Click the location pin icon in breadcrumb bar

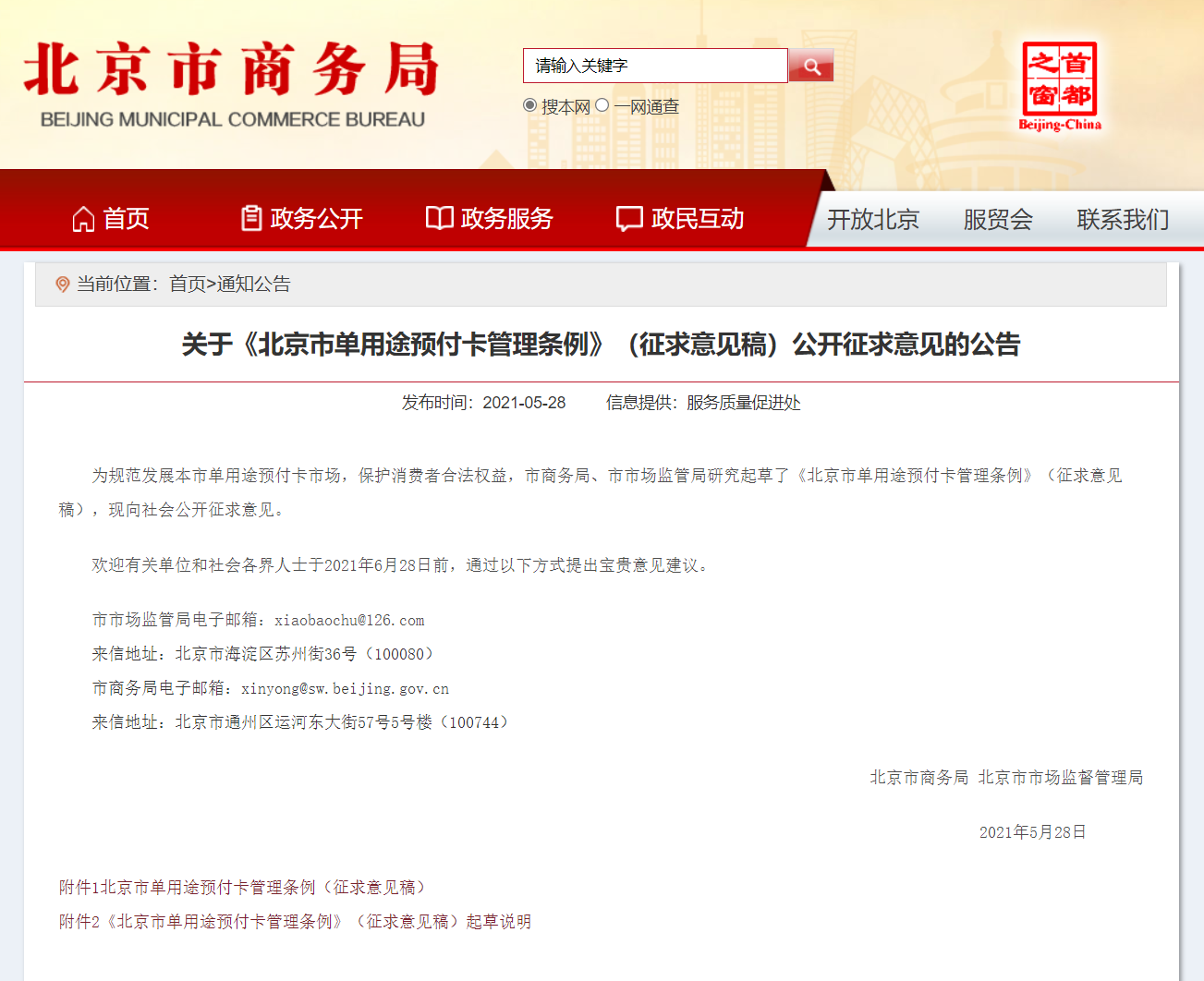click(62, 285)
